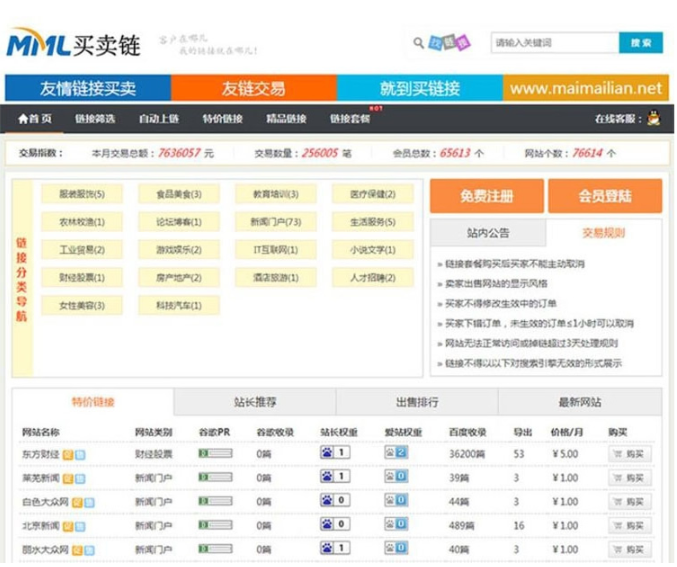Click blue badge icon next to 北京新闻
677x567 pixels.
pyautogui.click(x=80, y=525)
